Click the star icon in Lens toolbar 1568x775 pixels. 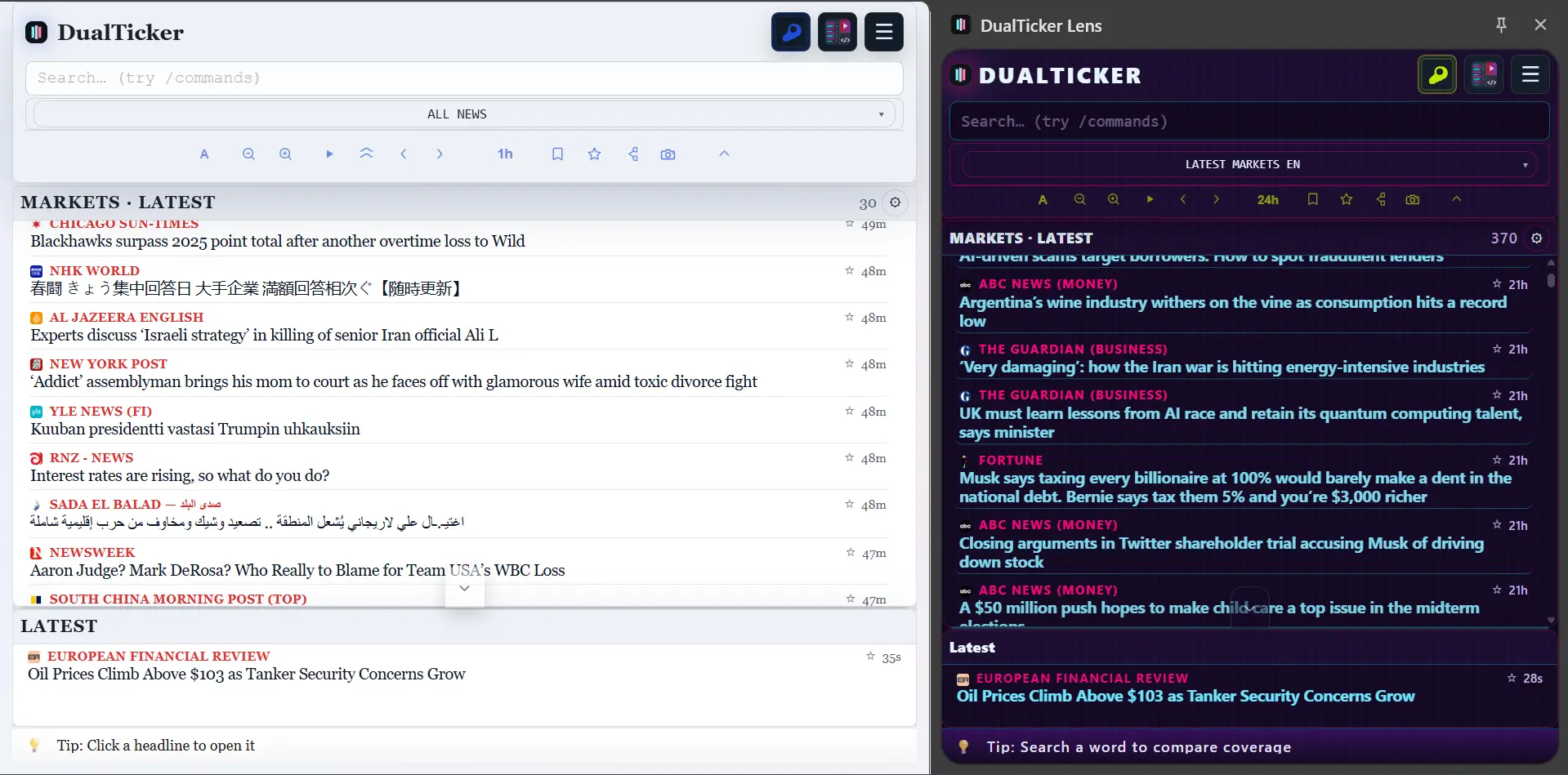point(1347,200)
